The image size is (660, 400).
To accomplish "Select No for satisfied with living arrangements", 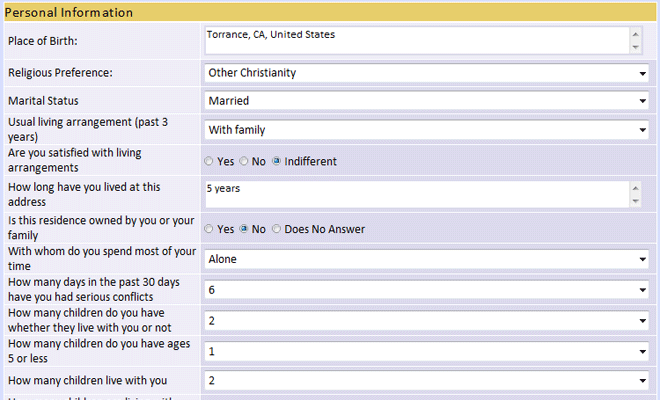I will [243, 161].
